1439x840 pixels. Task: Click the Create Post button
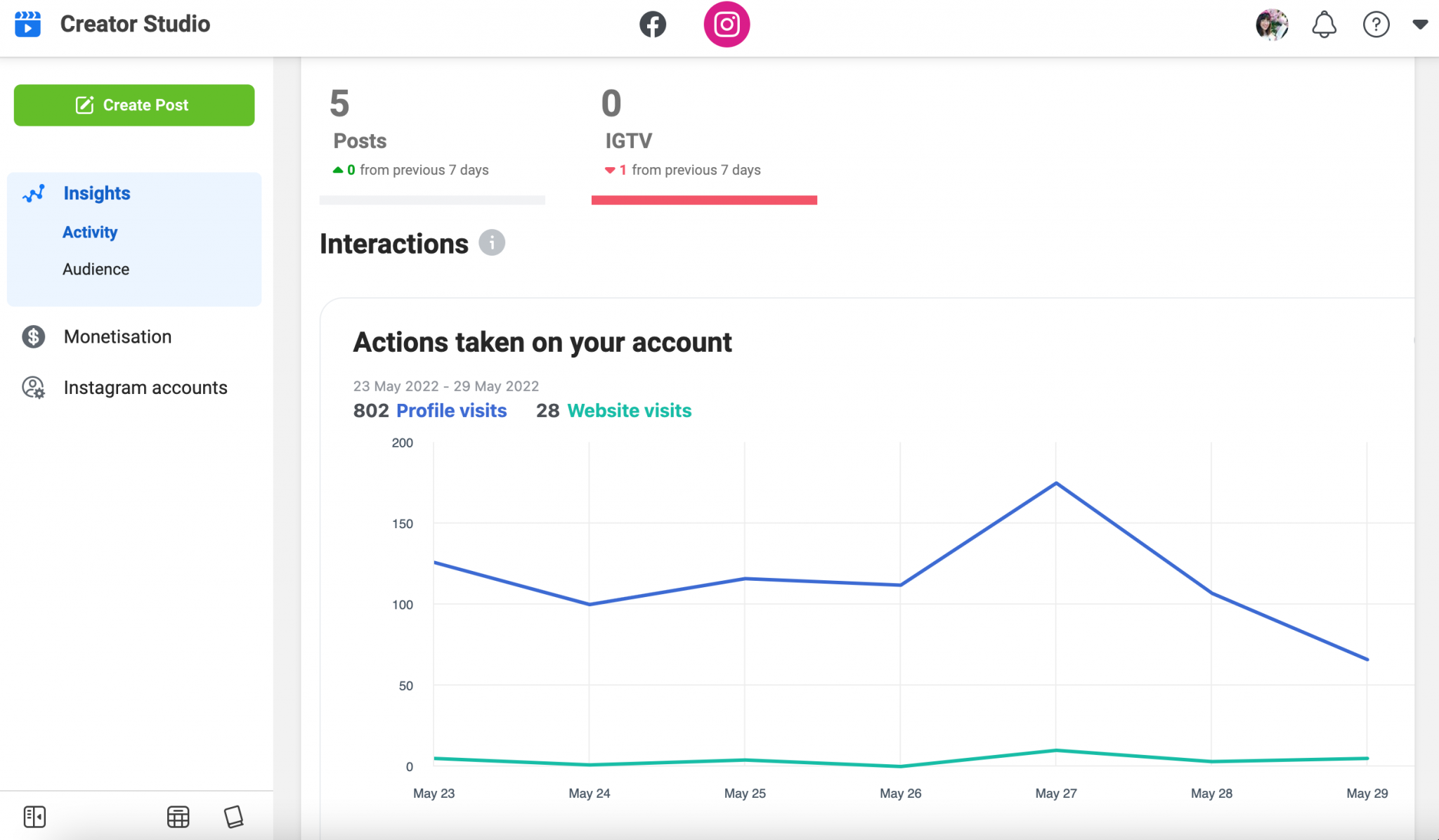point(134,105)
